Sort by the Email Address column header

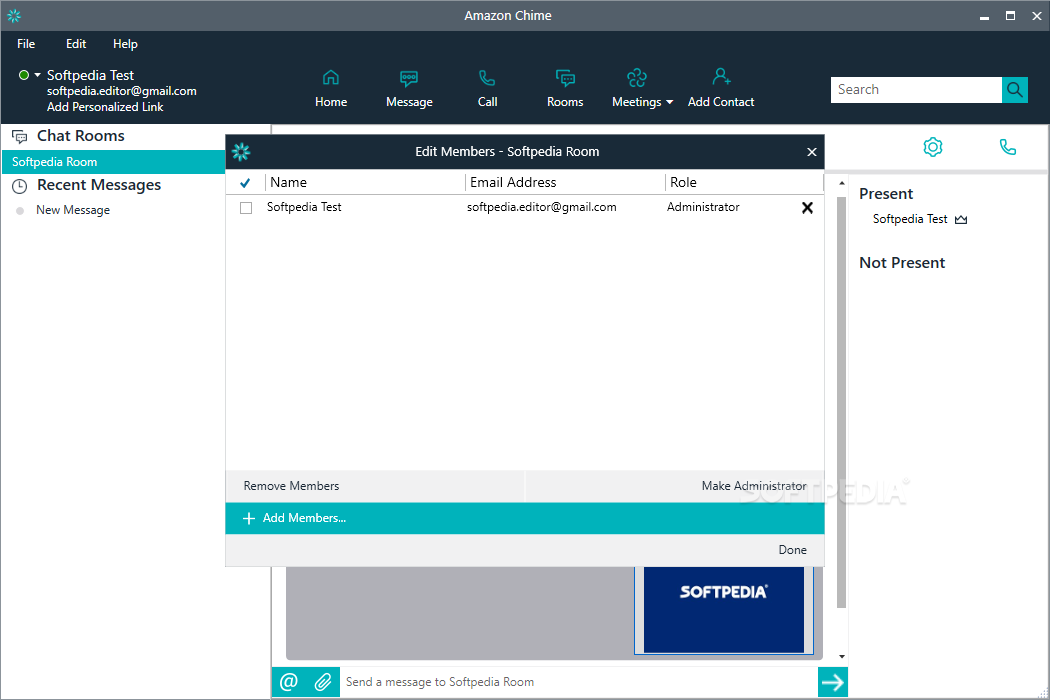(x=565, y=182)
